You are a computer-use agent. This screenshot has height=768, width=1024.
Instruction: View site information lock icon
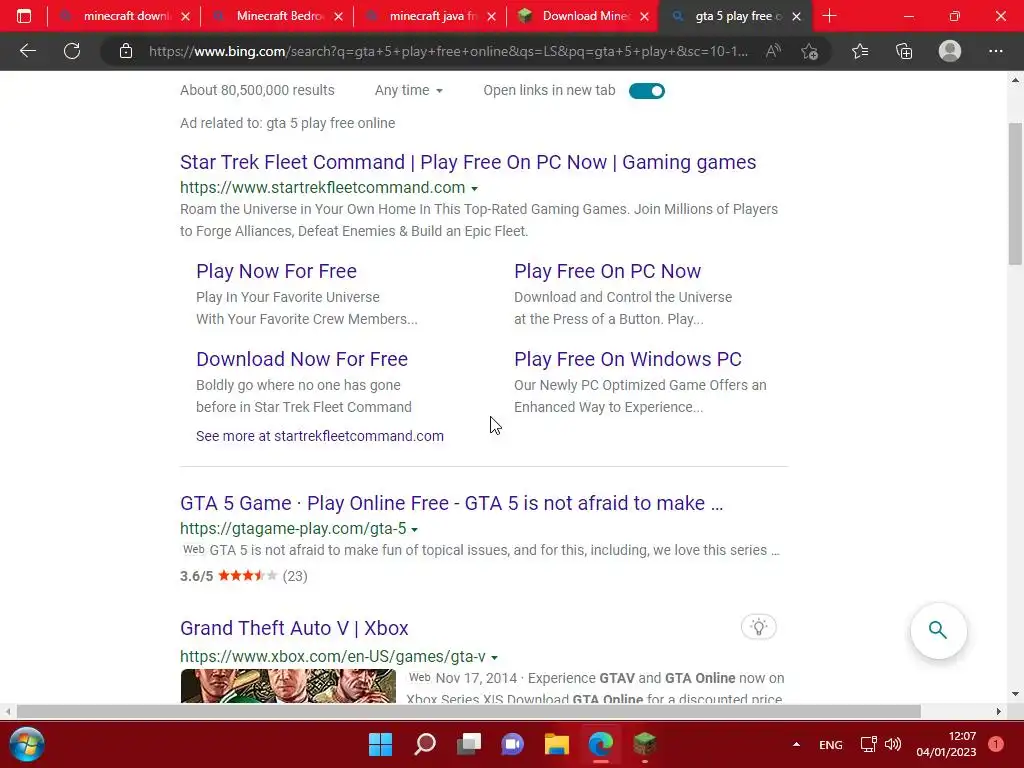pyautogui.click(x=126, y=51)
